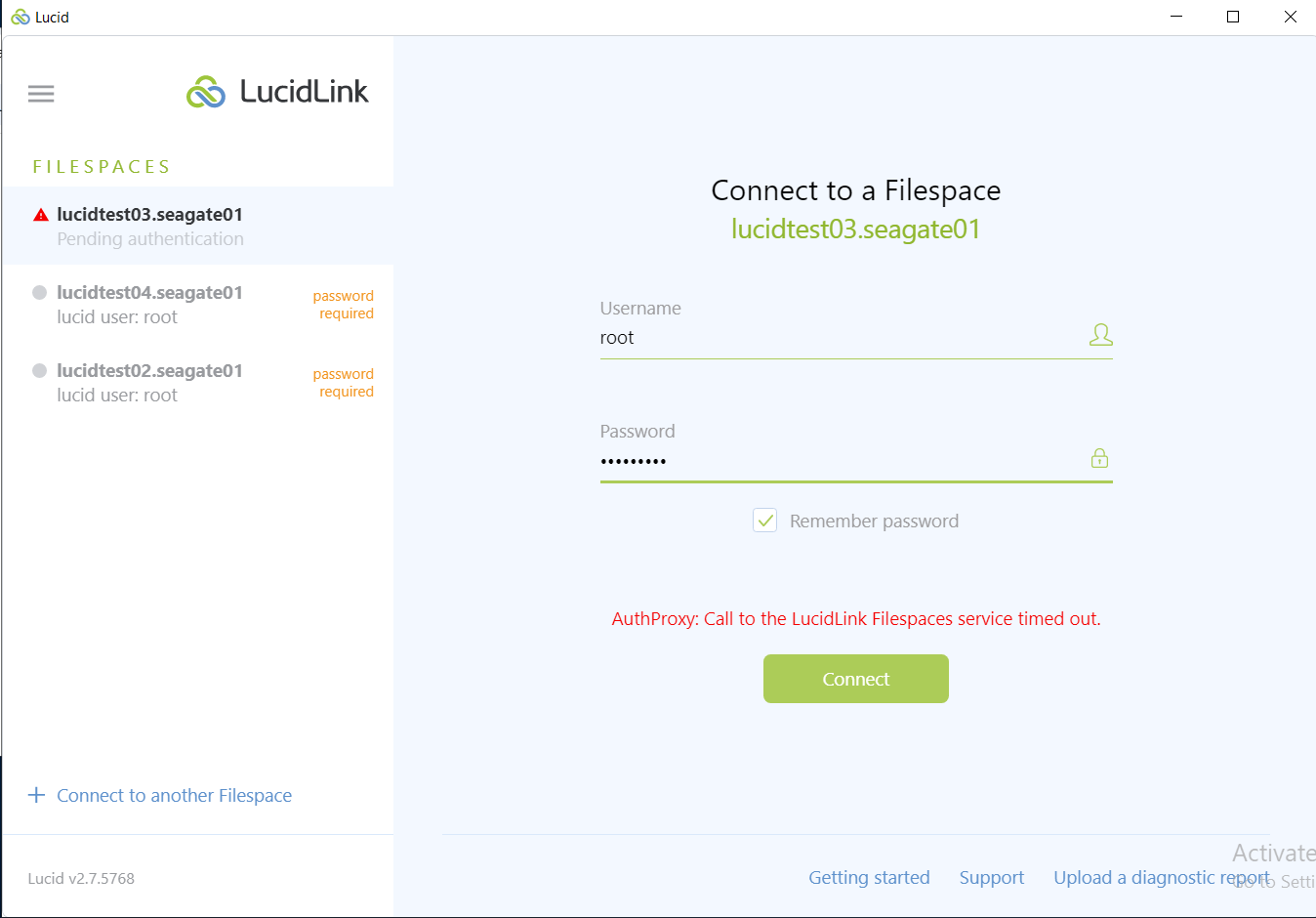Click gray status dot for lucidtest04.seagate01
Screen dimensions: 1316x918
pyautogui.click(x=40, y=292)
